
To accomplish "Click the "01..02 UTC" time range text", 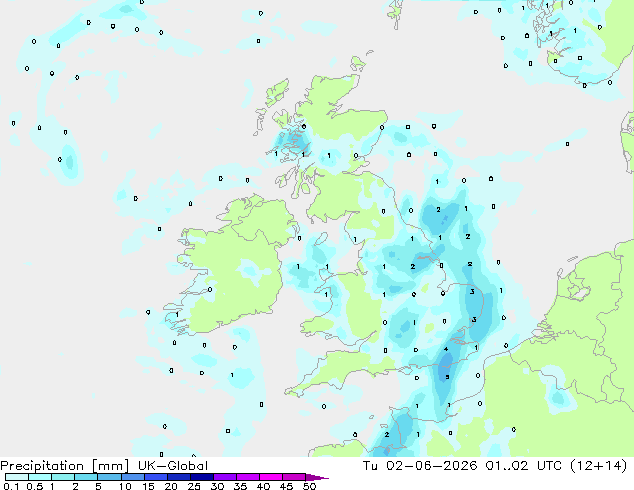I will click(x=524, y=466).
